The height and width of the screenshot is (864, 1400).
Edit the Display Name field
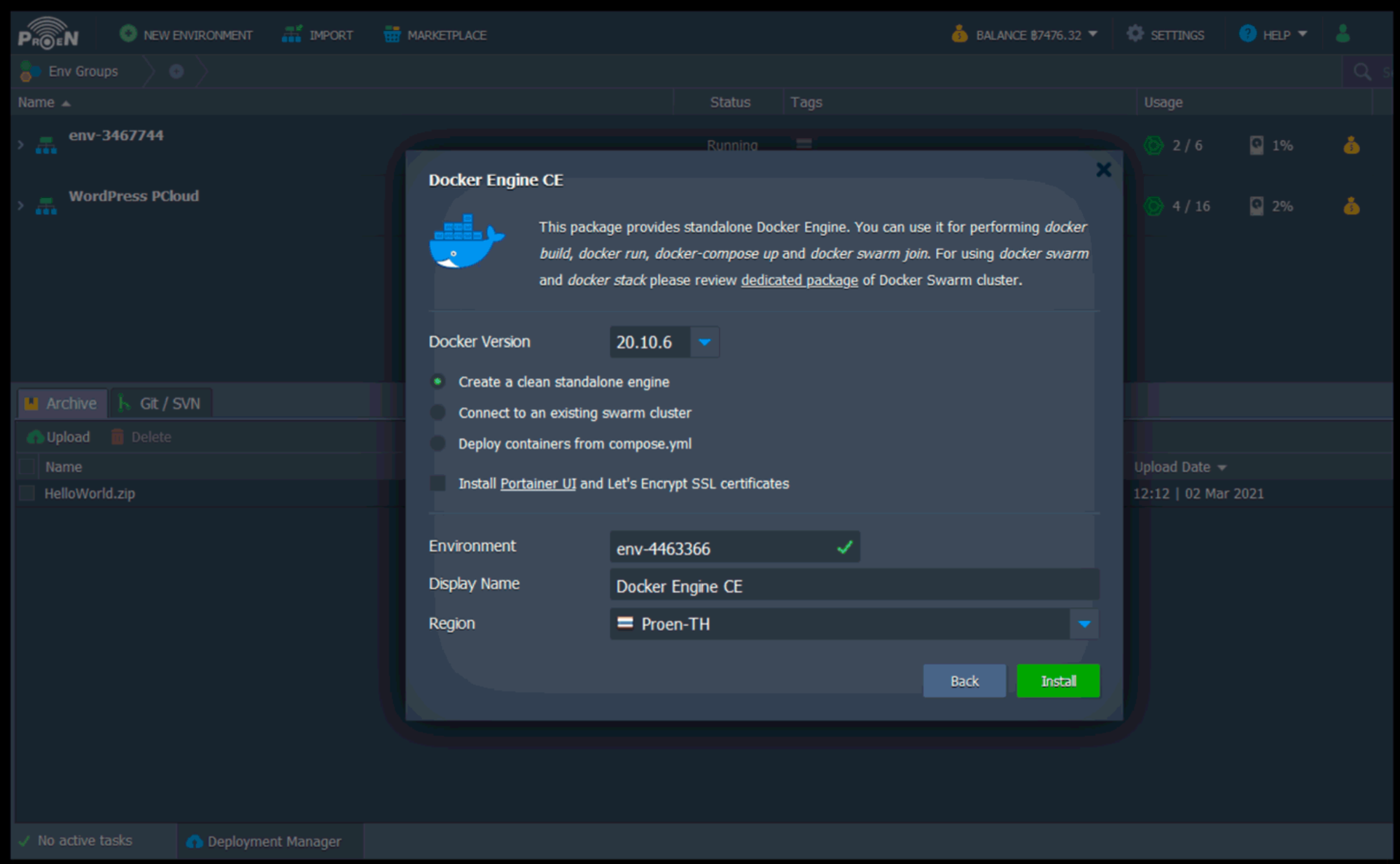854,585
